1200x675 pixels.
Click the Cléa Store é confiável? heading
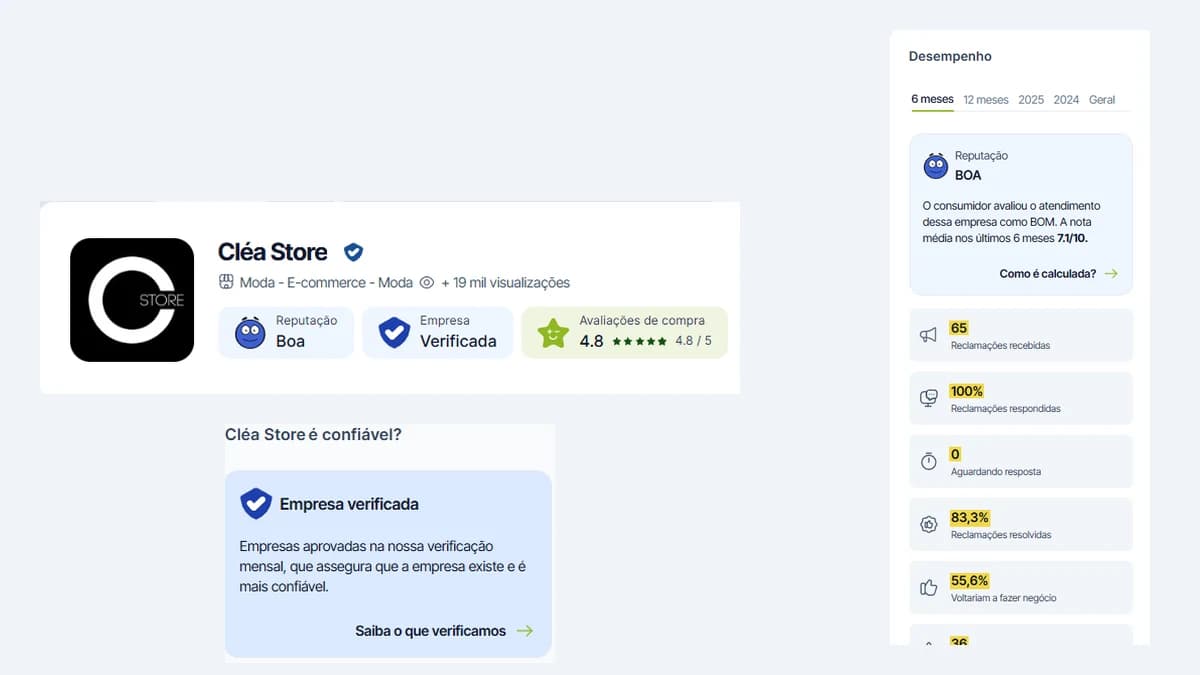pyautogui.click(x=313, y=435)
